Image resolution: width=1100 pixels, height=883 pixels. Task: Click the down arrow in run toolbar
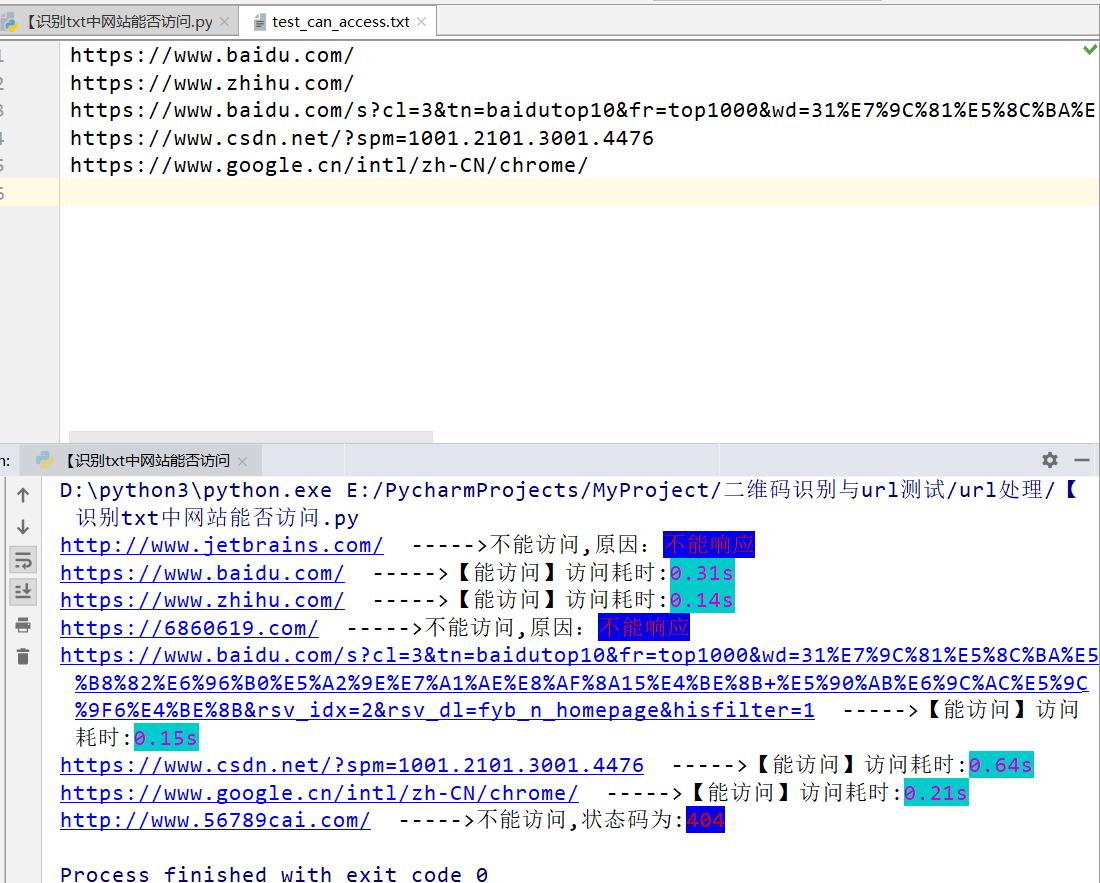[x=23, y=526]
